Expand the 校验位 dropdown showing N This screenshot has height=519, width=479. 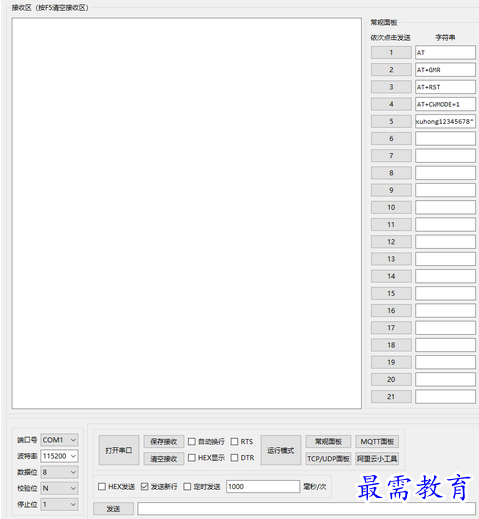pyautogui.click(x=59, y=488)
